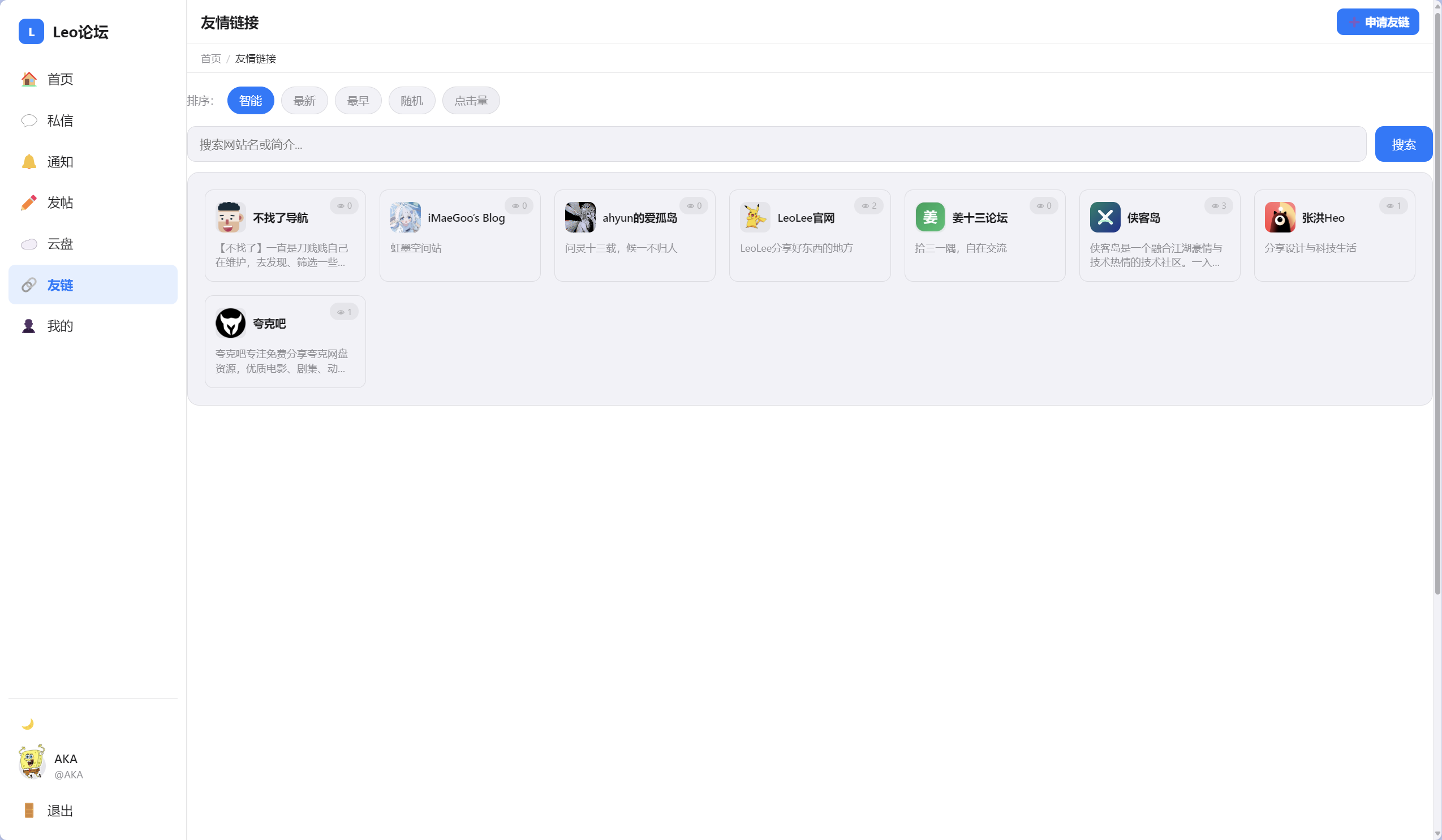The image size is (1442, 840).
Task: Open 云盘 via the cloud icon
Action: pyautogui.click(x=29, y=244)
